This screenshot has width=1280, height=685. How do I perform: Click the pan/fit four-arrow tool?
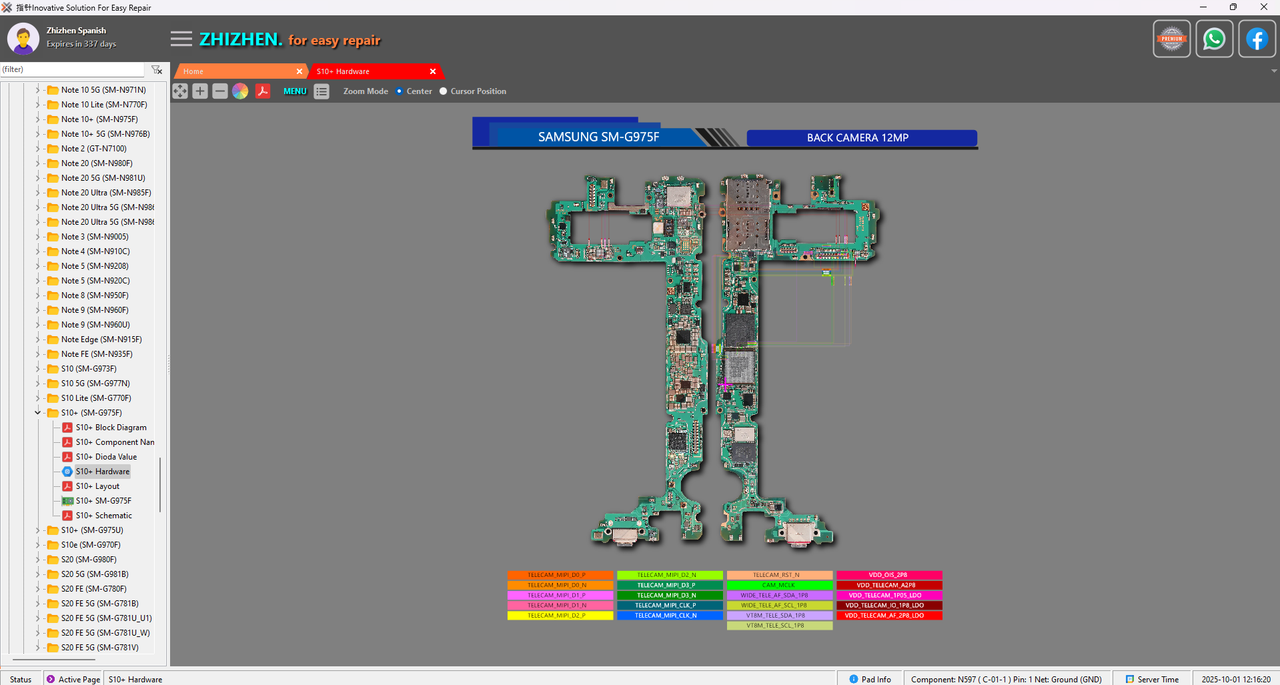180,91
